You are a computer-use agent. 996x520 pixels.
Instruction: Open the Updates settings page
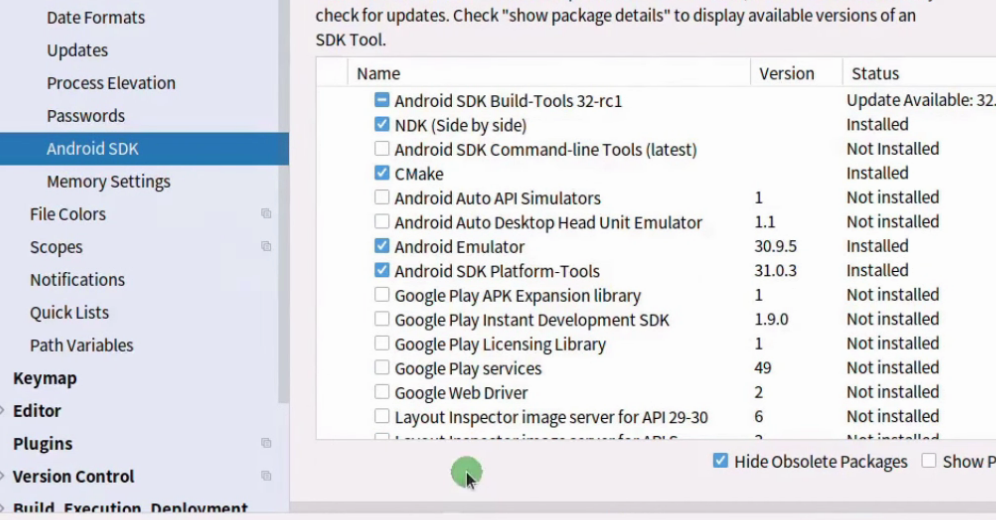[77, 50]
